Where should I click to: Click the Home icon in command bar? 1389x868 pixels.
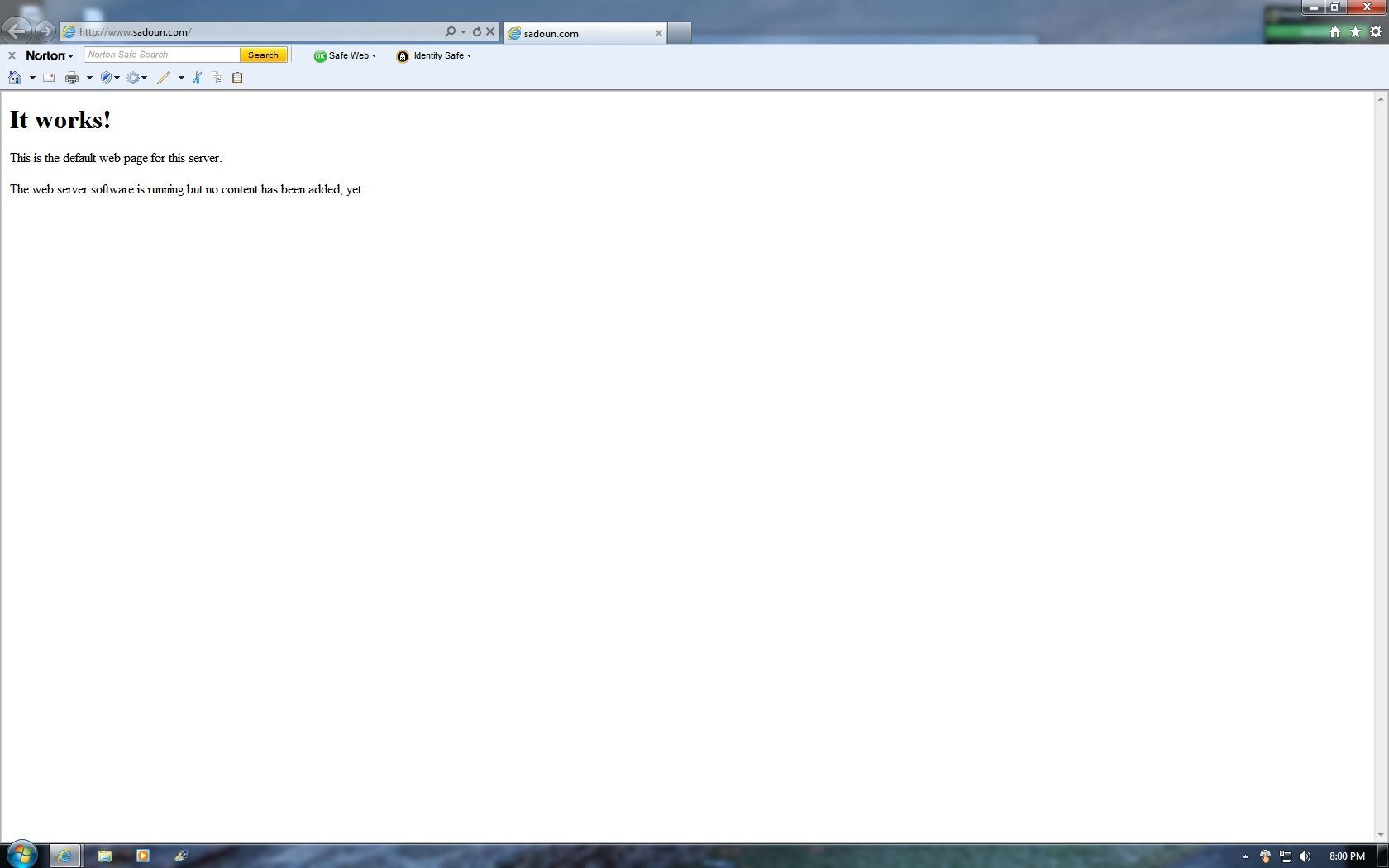[x=15, y=78]
